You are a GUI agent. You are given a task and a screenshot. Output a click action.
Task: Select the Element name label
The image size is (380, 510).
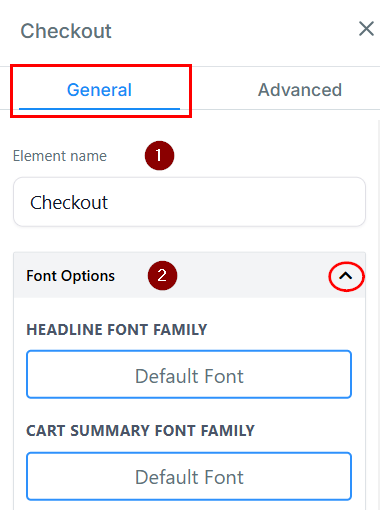(x=60, y=156)
